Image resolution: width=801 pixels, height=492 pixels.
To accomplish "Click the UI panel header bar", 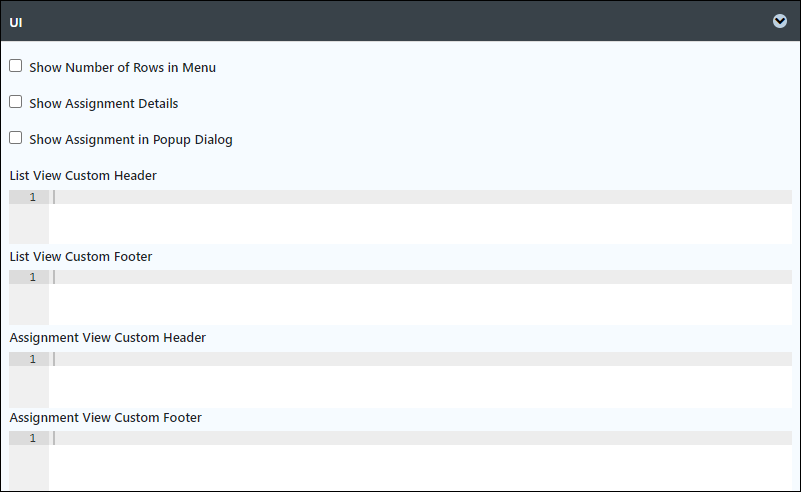I will 400,21.
